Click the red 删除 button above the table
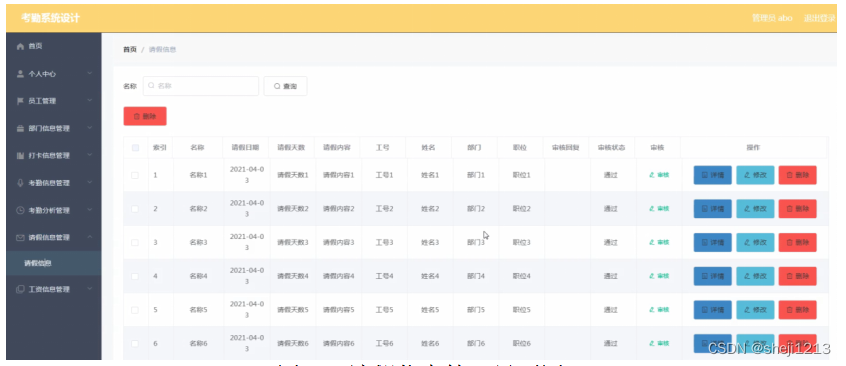Image resolution: width=846 pixels, height=366 pixels. (145, 116)
